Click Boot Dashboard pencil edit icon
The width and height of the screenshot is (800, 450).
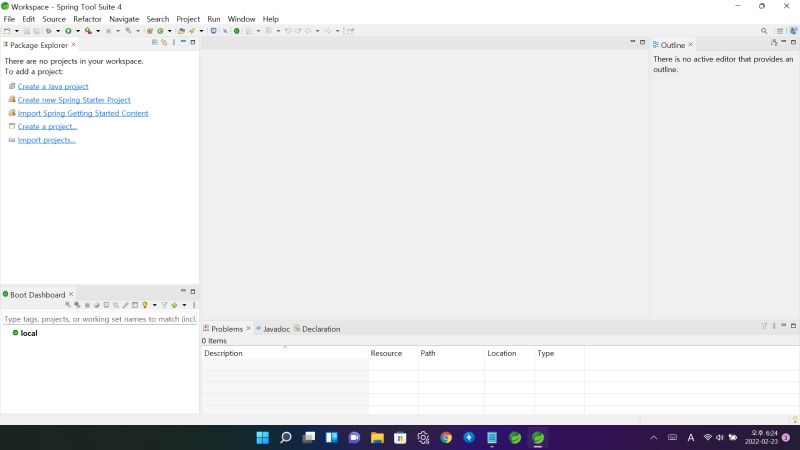tap(126, 305)
